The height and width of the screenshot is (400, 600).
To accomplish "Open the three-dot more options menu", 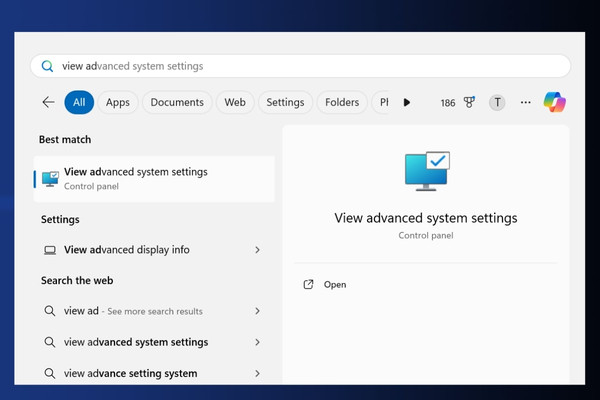I will (525, 102).
